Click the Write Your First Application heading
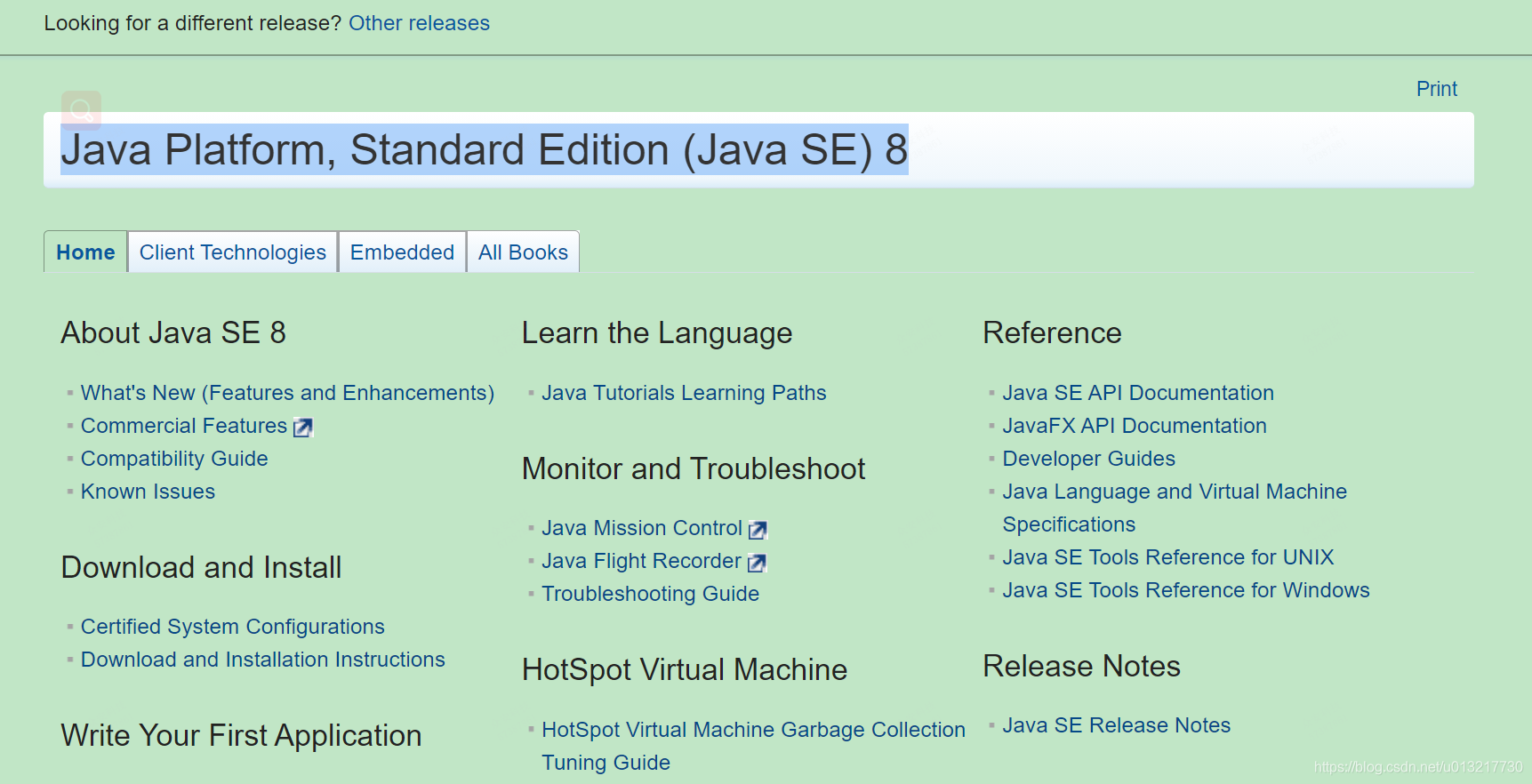1532x784 pixels. tap(242, 736)
